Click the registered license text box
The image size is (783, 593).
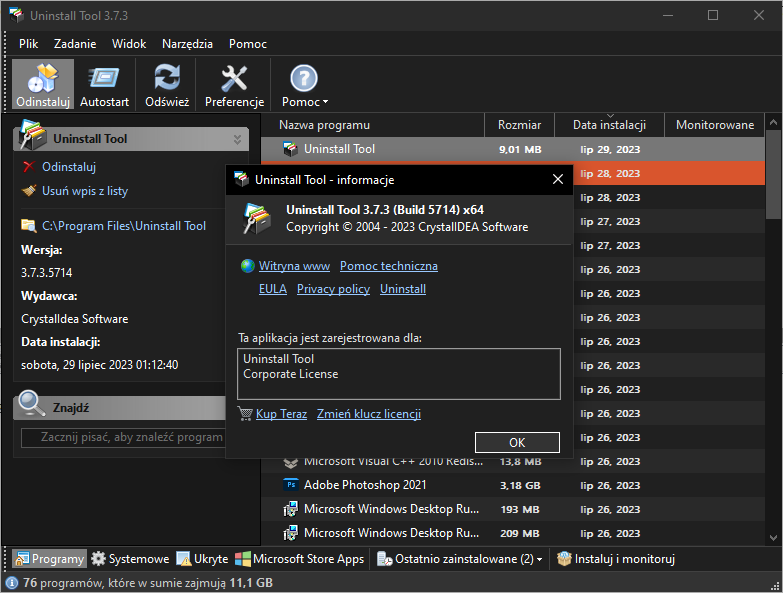(x=398, y=373)
